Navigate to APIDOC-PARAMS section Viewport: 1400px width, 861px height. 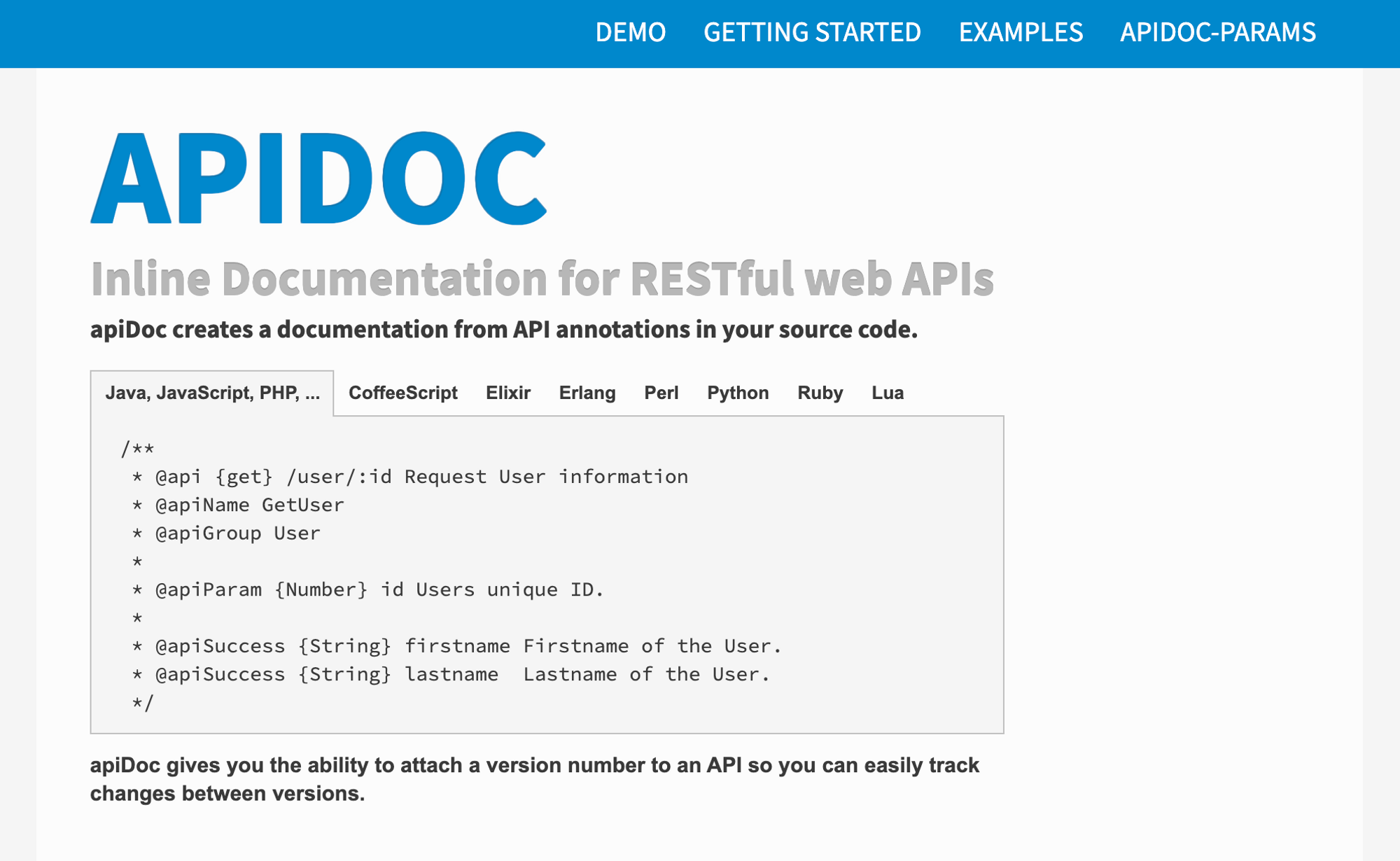pos(1218,32)
